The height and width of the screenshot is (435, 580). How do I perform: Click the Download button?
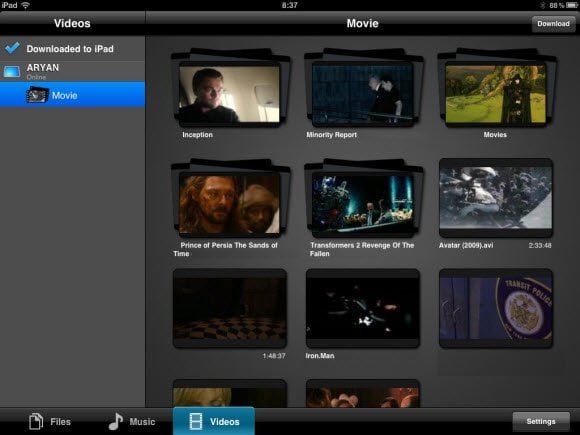(x=553, y=24)
